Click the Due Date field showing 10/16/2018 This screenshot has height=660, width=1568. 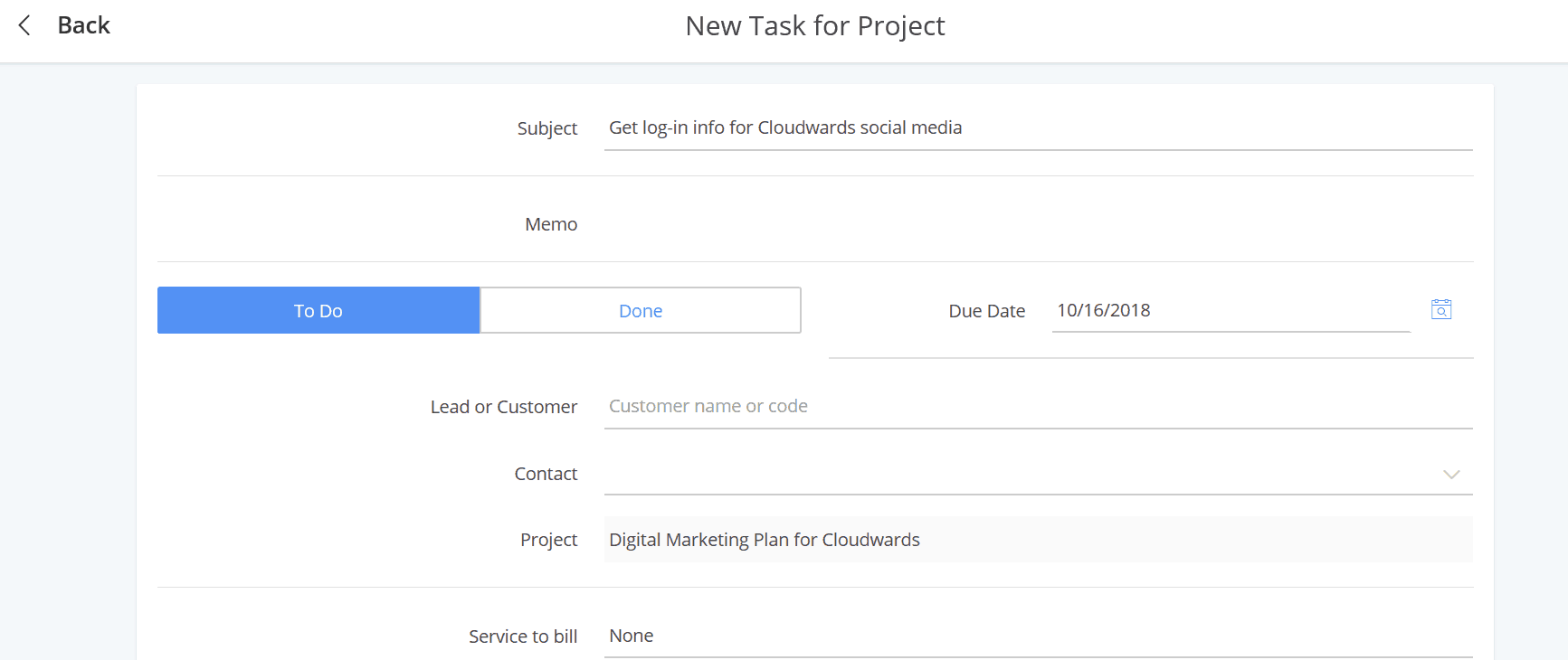[1231, 310]
